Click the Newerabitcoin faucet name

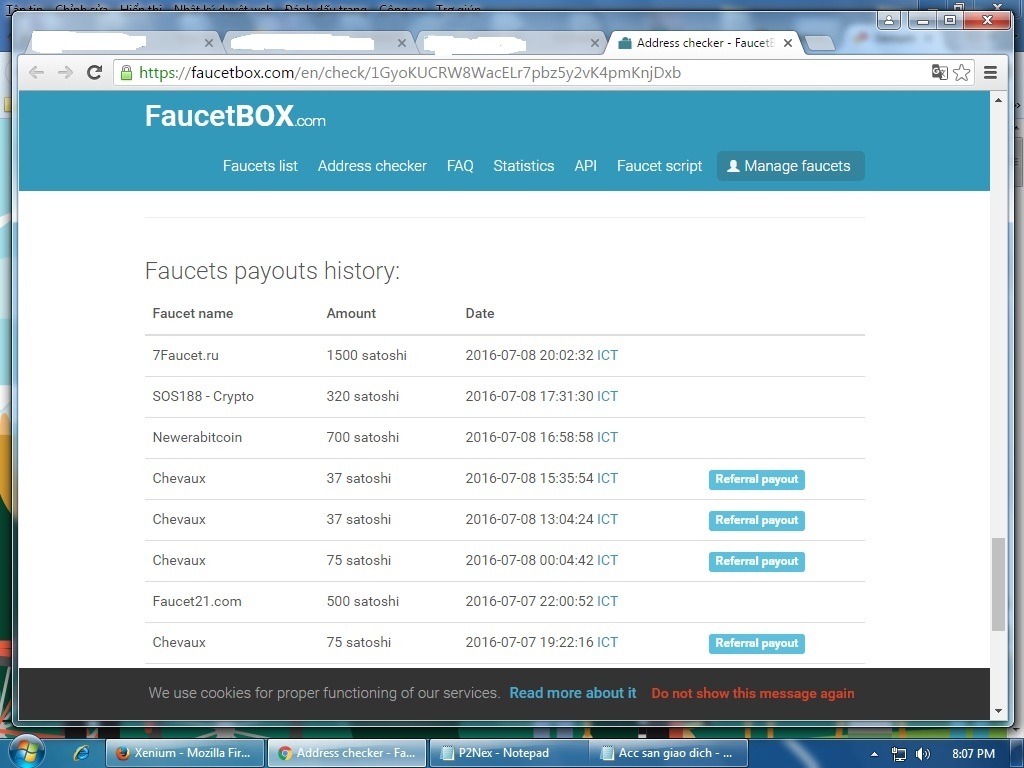pyautogui.click(x=197, y=438)
